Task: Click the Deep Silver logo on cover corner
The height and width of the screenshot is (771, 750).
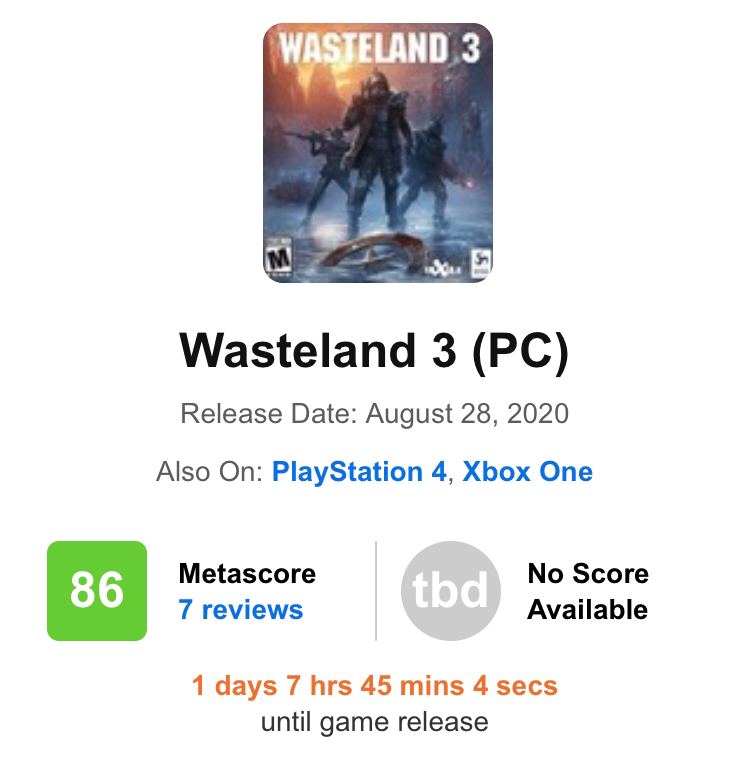Action: (480, 262)
